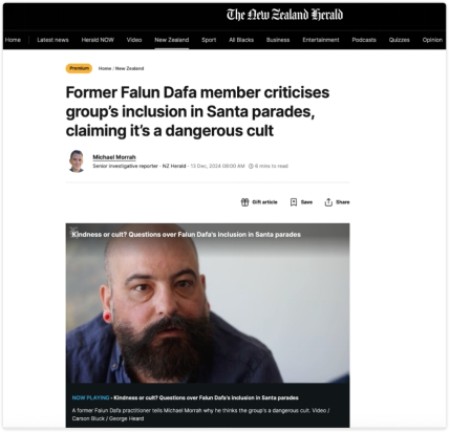Click the New Zealand breadcrumb link

click(x=129, y=68)
